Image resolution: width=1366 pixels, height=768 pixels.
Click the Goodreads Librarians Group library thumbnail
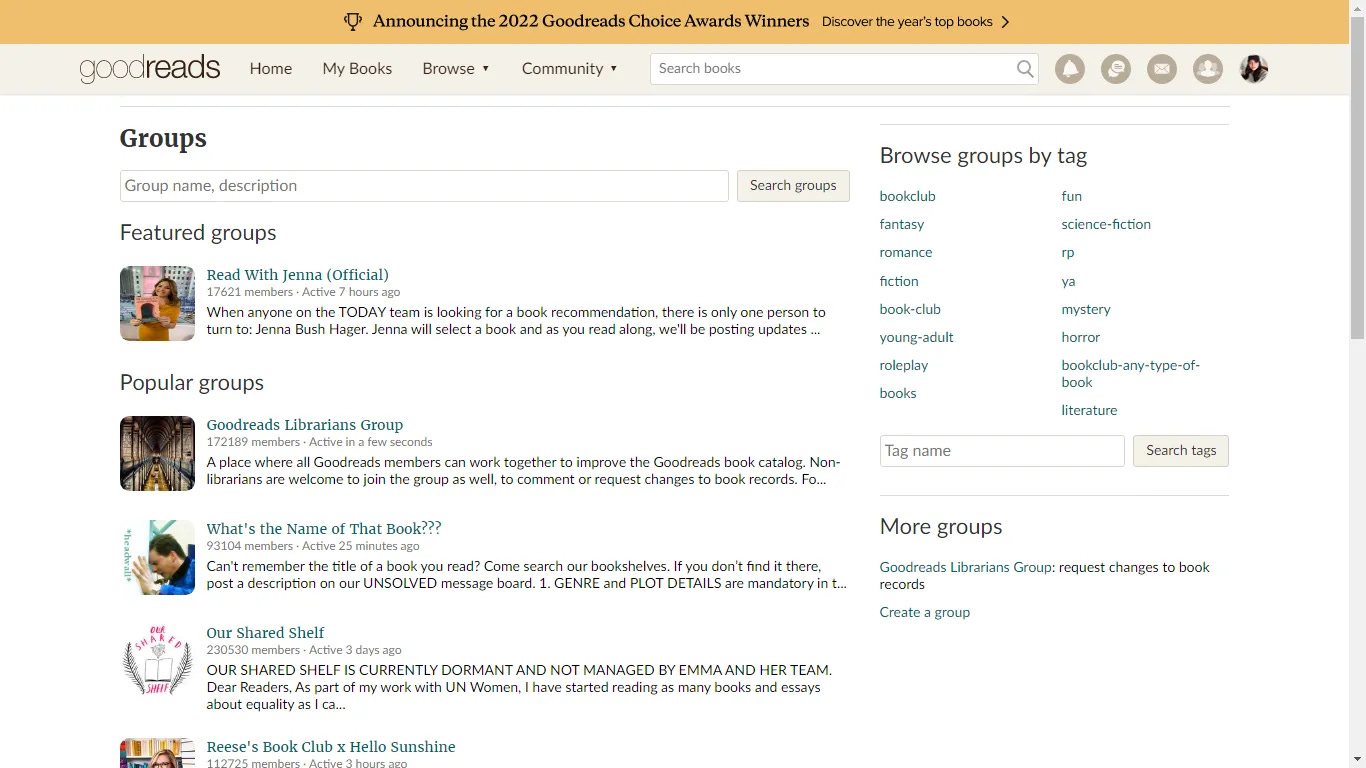(x=157, y=453)
